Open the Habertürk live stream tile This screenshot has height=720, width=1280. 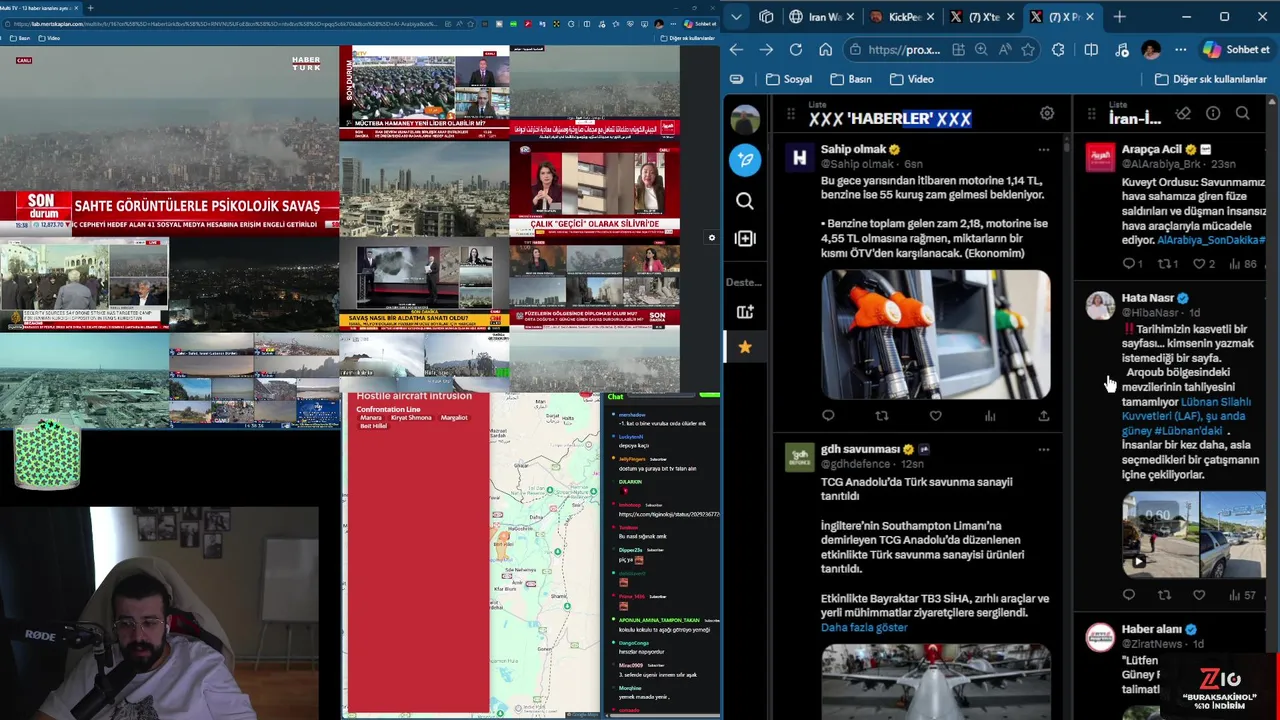pyautogui.click(x=169, y=140)
